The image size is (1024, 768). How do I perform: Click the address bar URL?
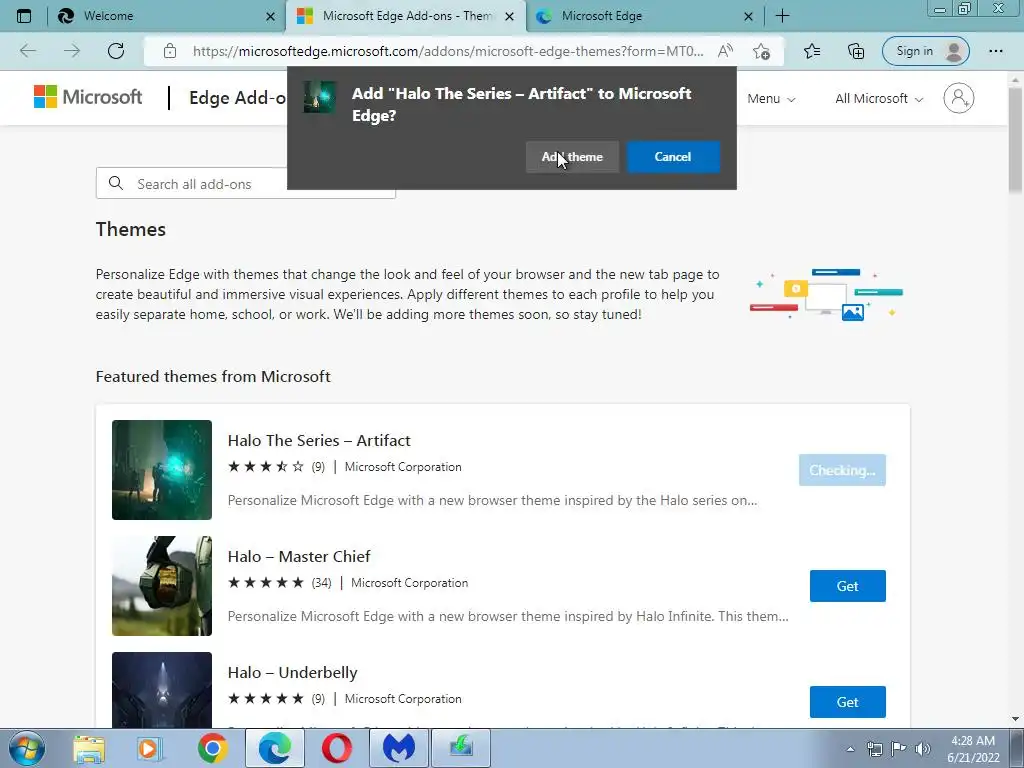(x=448, y=51)
